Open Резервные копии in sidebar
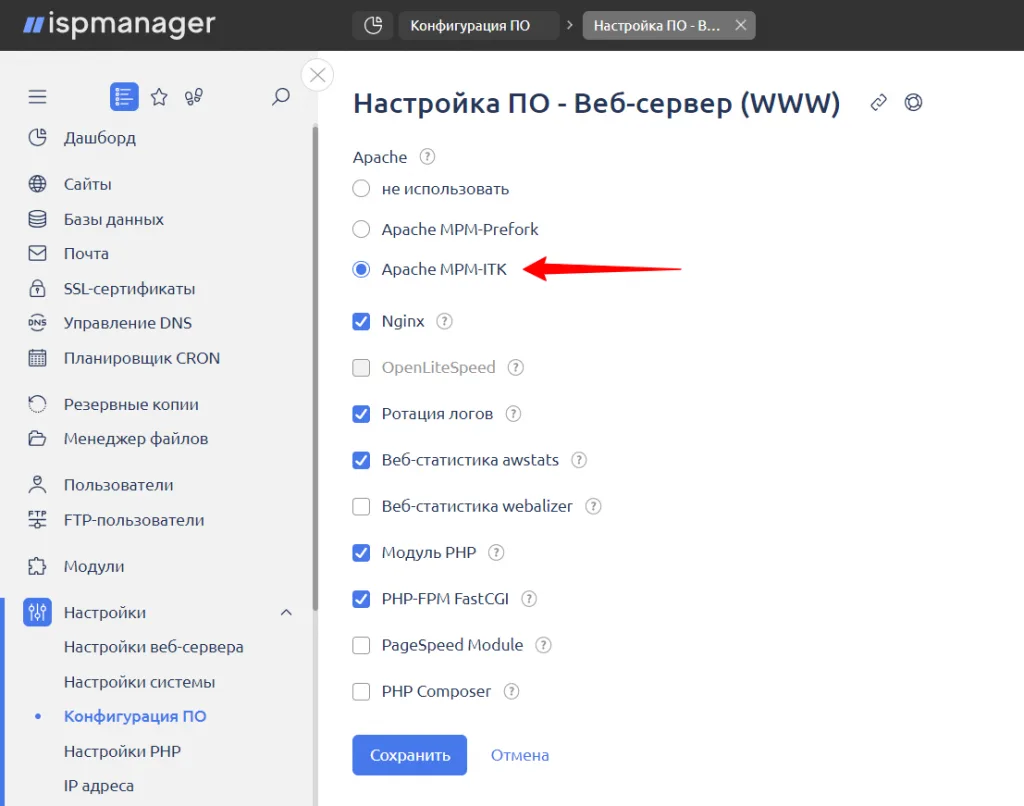 click(131, 404)
